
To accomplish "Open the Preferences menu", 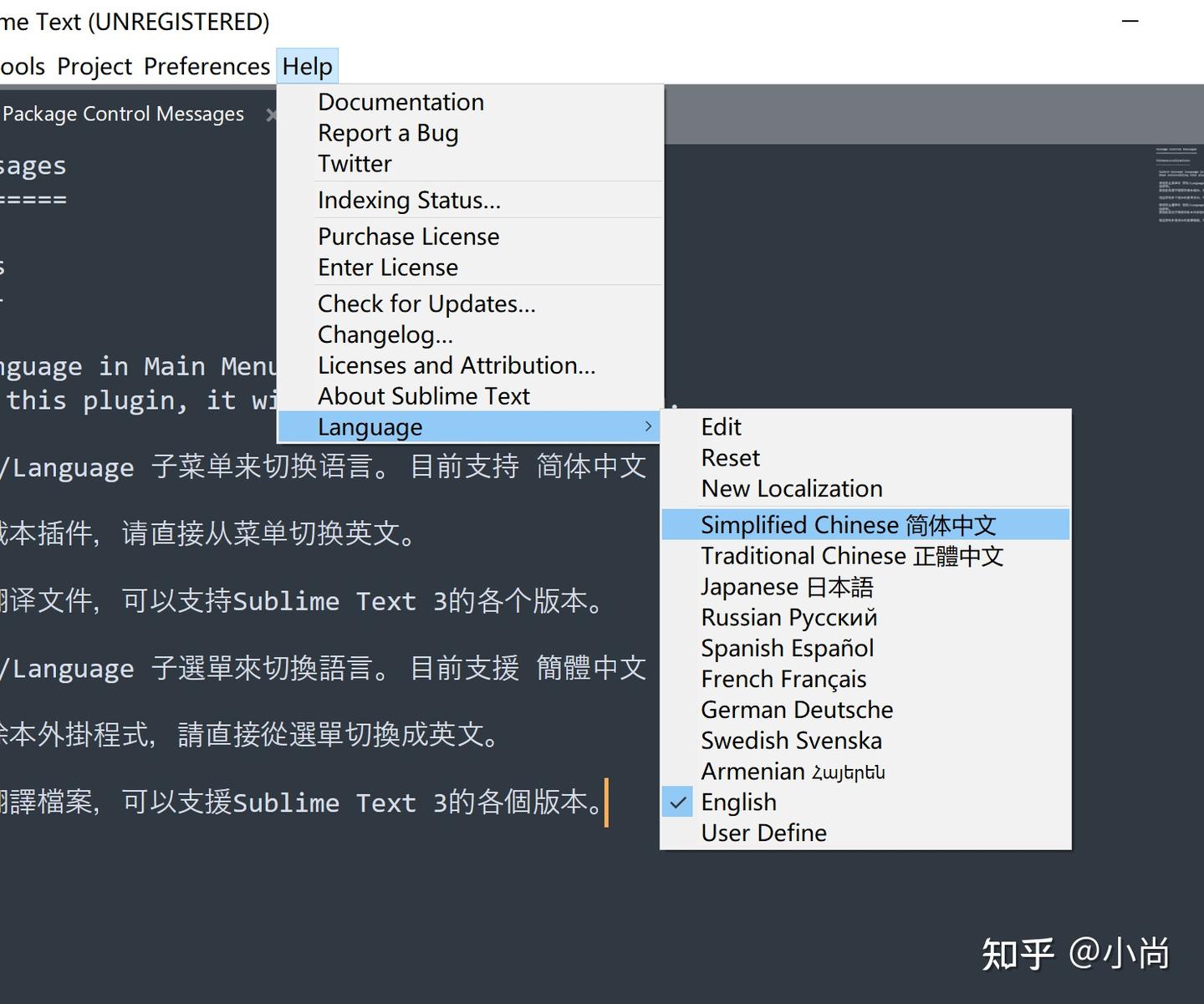I will (x=207, y=65).
